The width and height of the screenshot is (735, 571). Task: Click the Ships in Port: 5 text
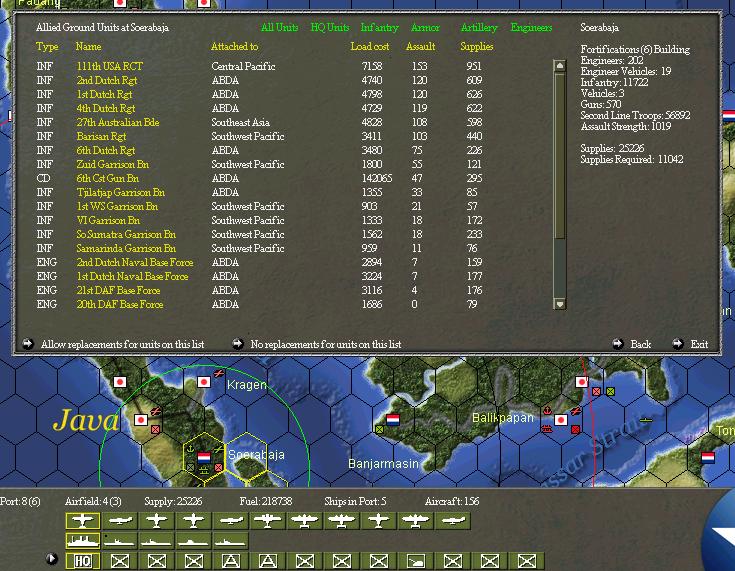(x=355, y=501)
